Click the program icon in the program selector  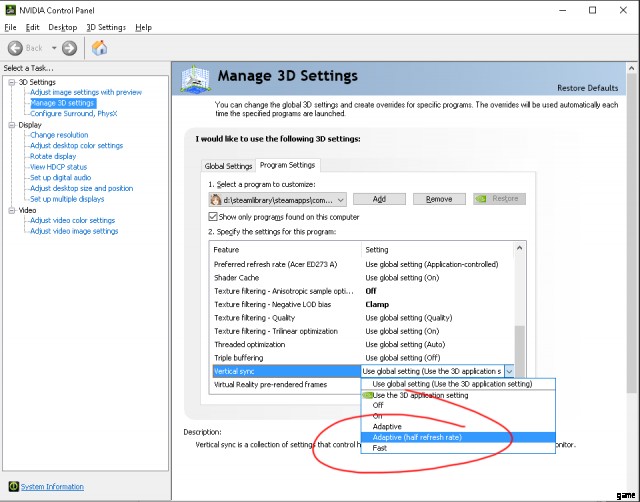216,199
